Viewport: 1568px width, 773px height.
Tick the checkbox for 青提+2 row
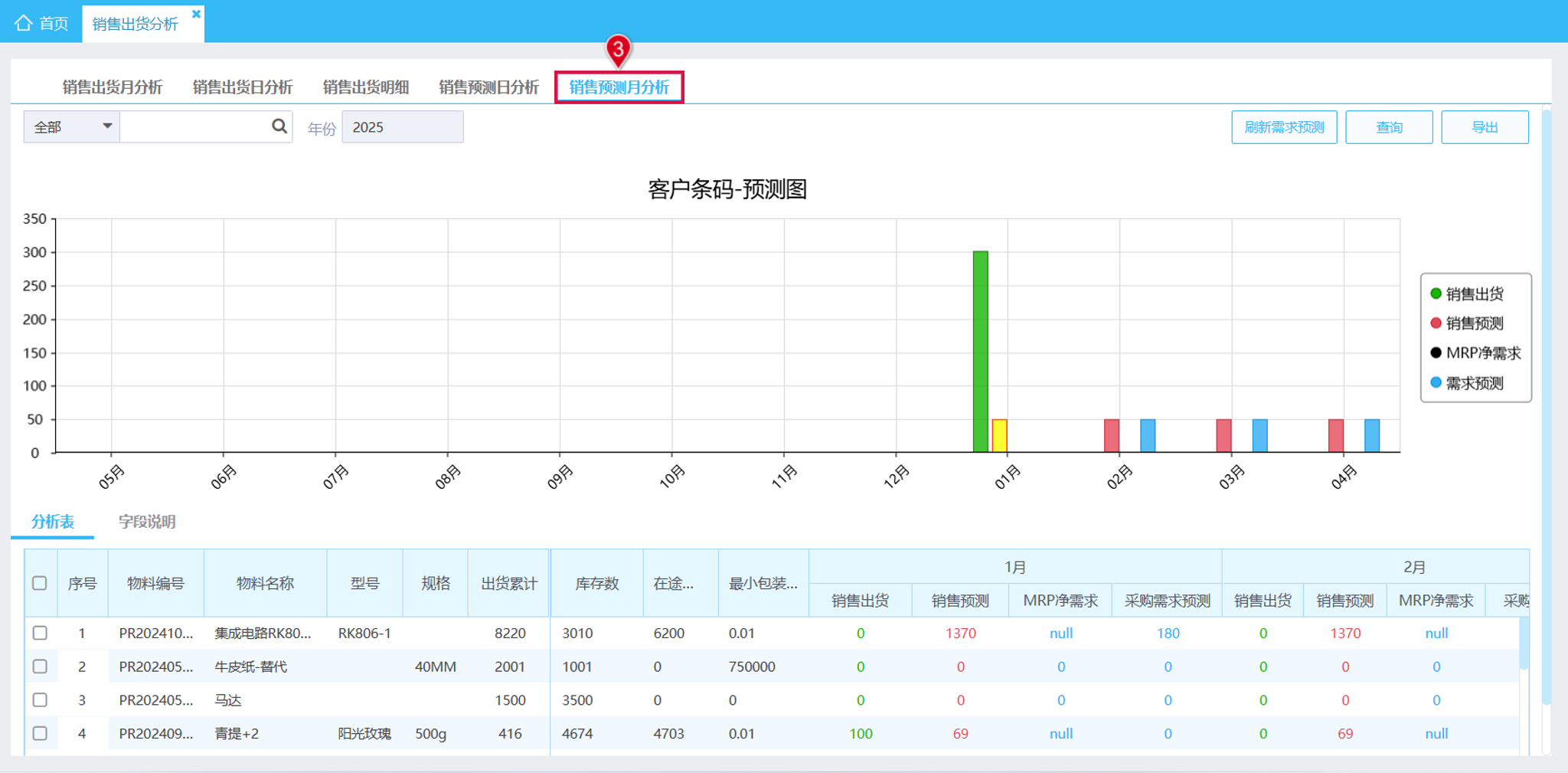tap(40, 733)
